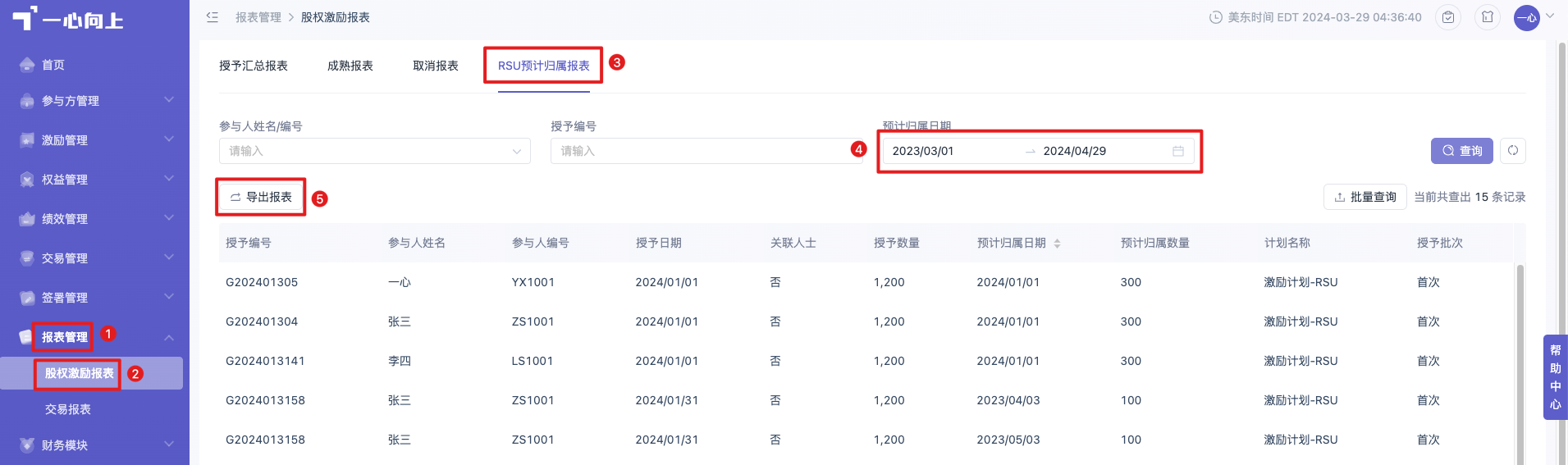Click end date 2024/04/29 field

[1075, 151]
